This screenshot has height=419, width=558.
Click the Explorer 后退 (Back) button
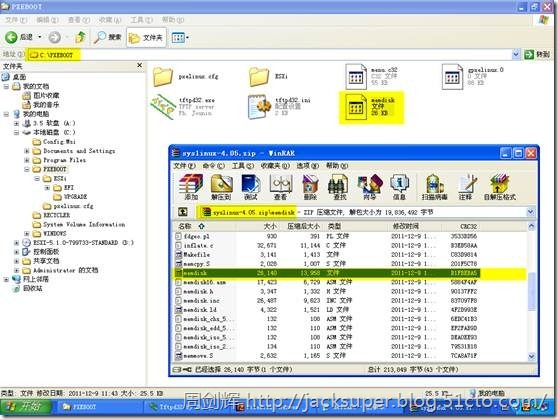pyautogui.click(x=19, y=37)
